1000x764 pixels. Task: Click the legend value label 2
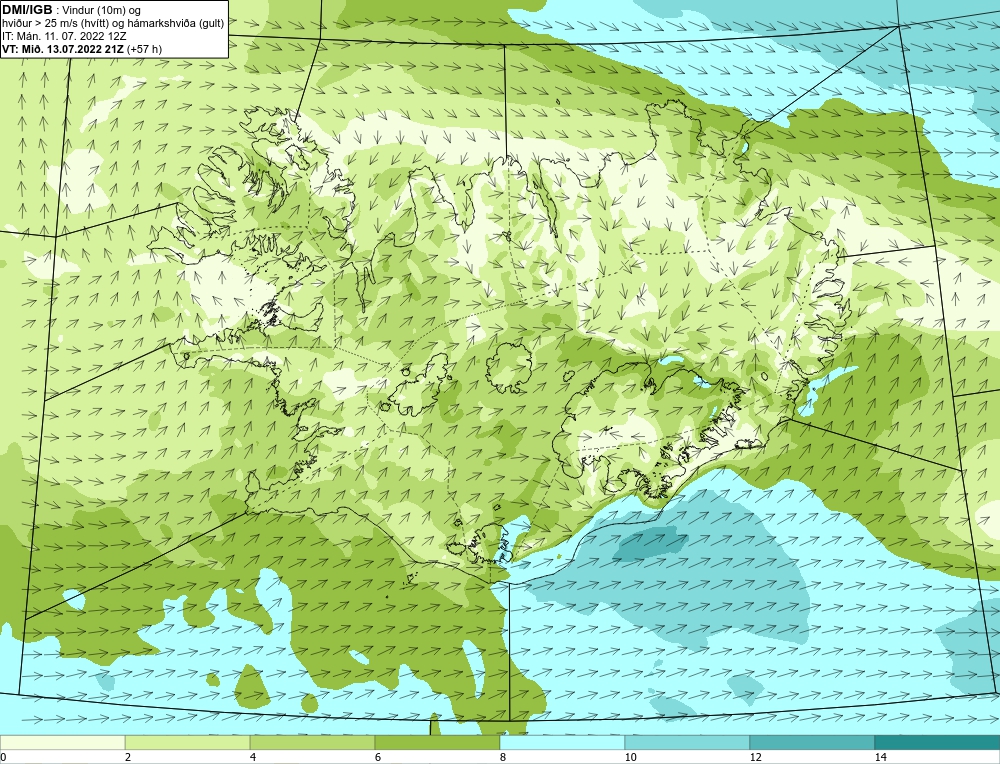(x=128, y=757)
